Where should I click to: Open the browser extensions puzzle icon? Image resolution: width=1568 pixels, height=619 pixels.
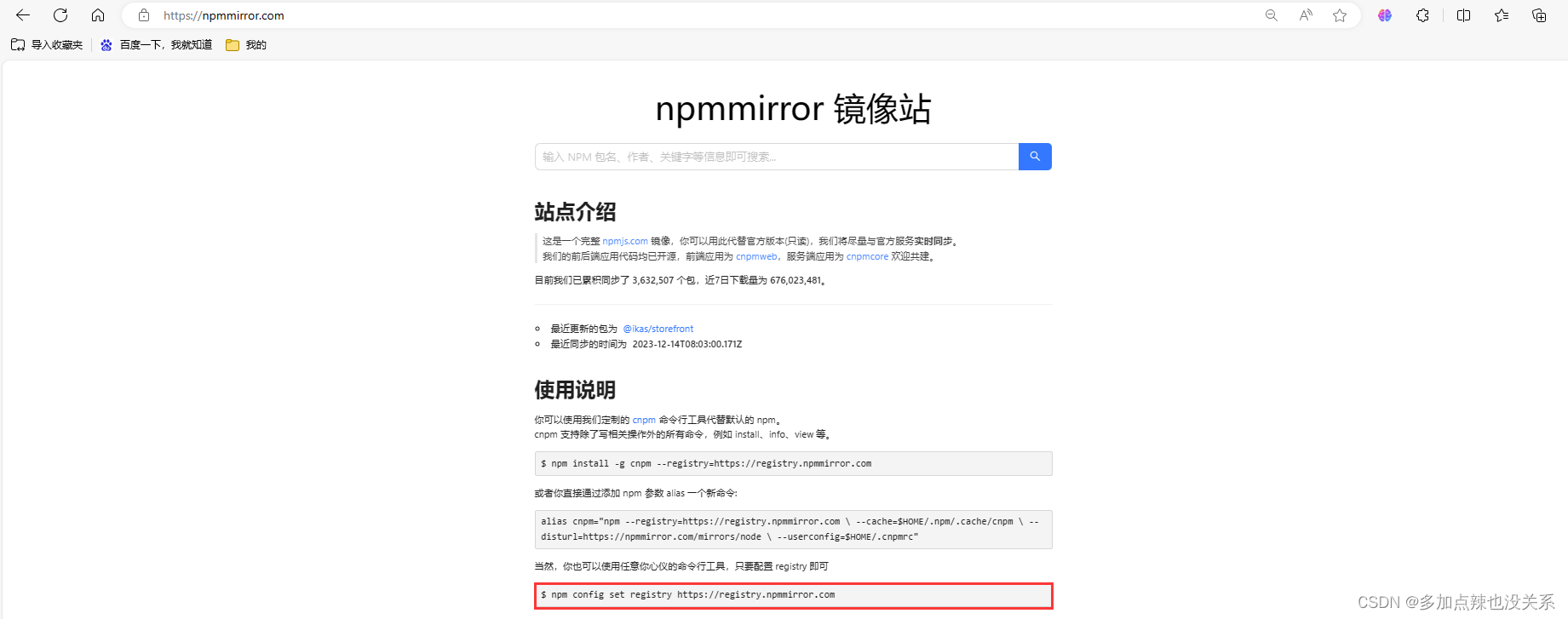(1422, 15)
